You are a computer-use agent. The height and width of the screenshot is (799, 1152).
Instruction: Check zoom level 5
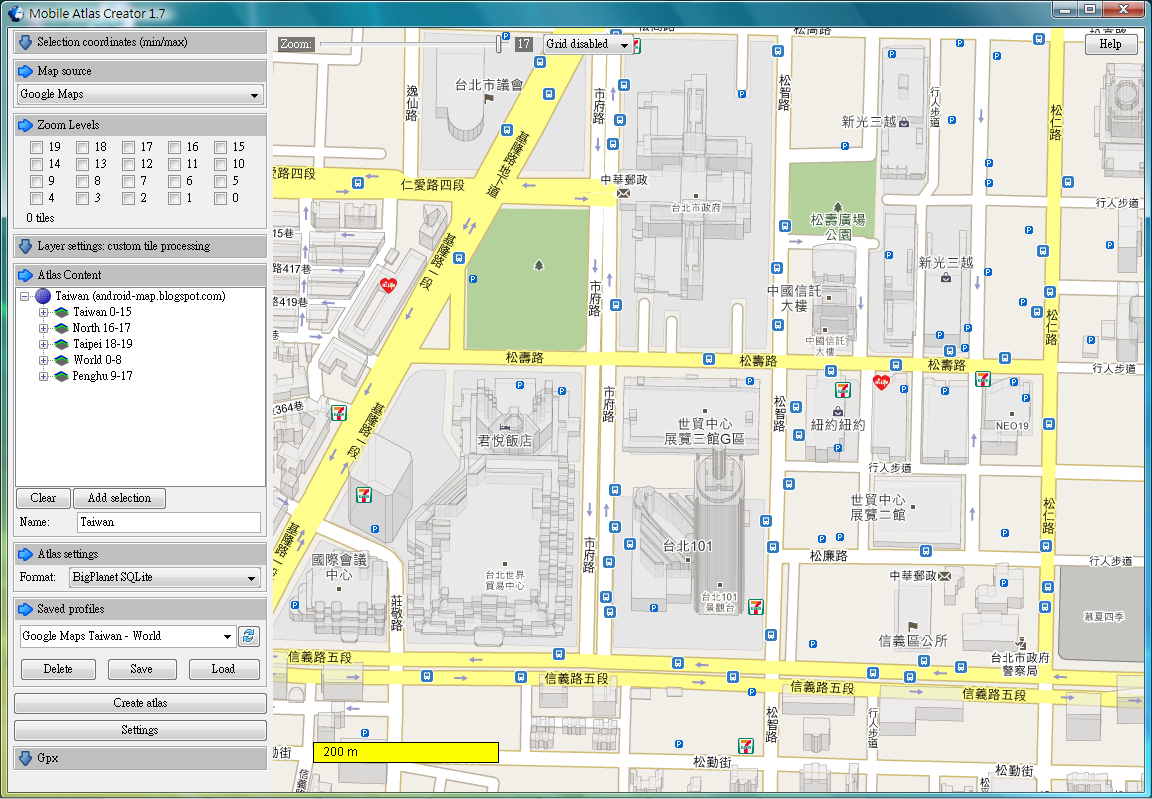click(220, 181)
